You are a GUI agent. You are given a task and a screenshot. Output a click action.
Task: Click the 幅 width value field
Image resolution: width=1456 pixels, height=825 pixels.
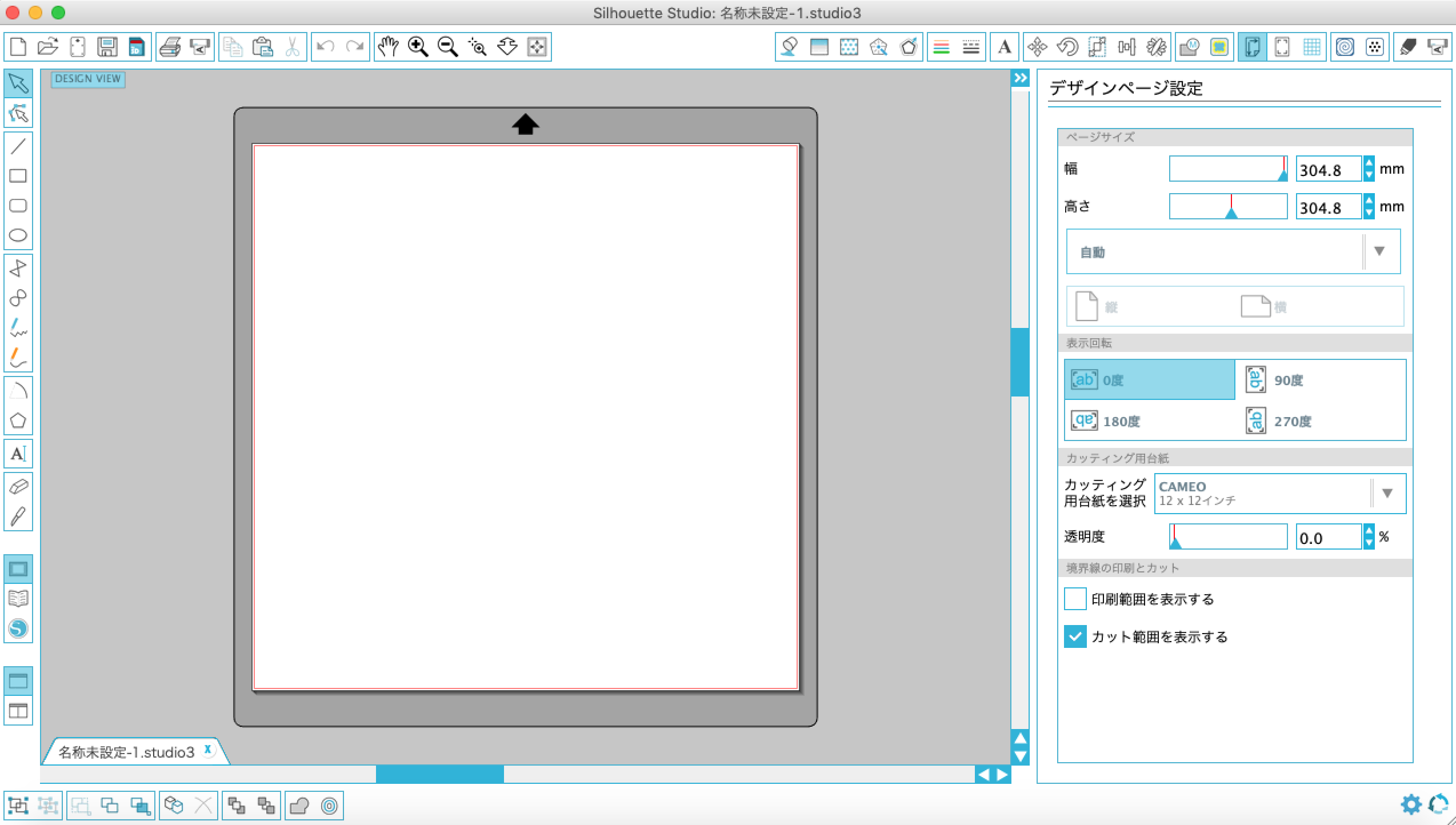click(x=1327, y=170)
